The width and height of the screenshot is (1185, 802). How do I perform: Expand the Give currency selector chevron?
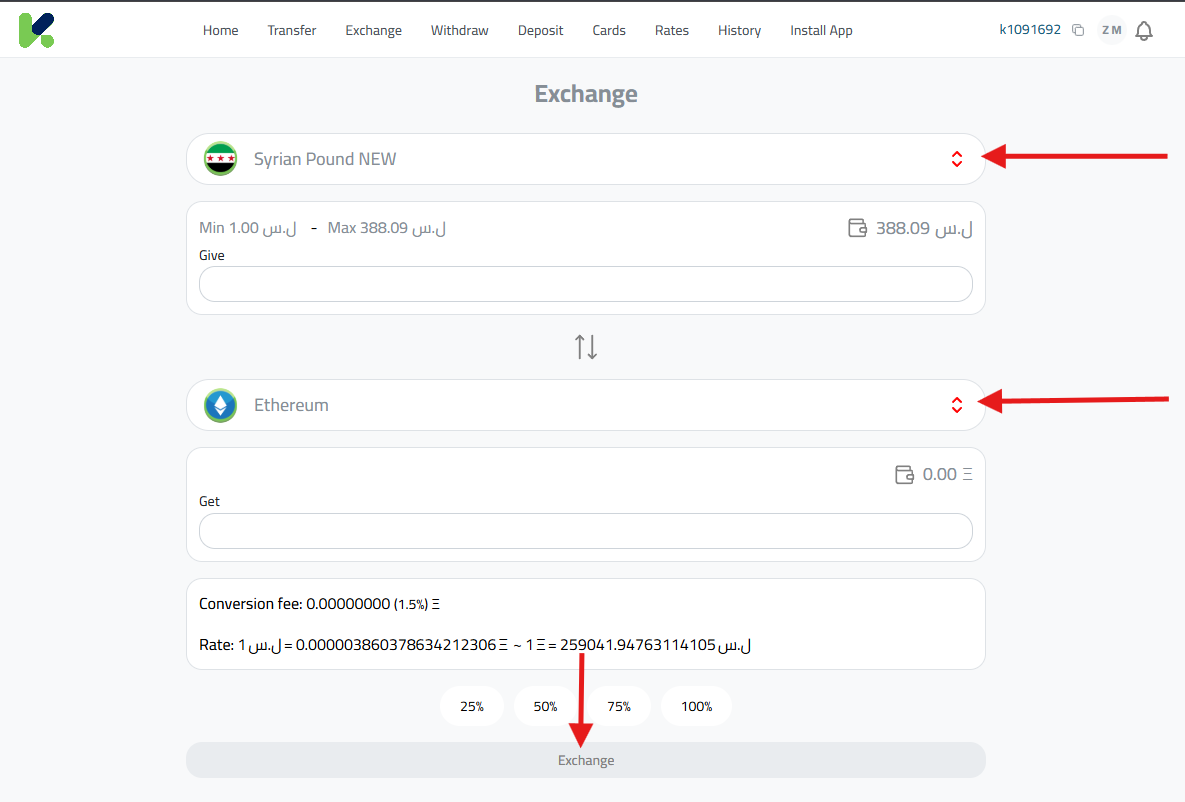tap(957, 158)
